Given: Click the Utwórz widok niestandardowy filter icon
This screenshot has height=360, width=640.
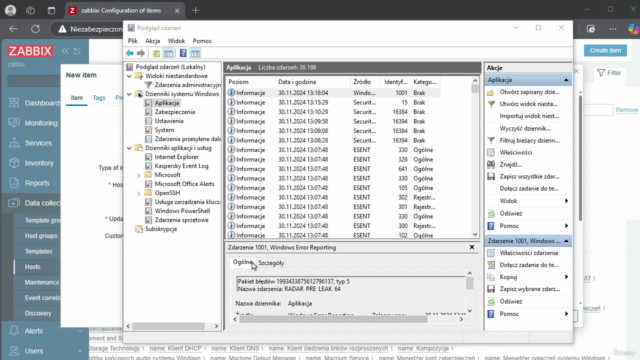Looking at the screenshot, I should tap(491, 104).
